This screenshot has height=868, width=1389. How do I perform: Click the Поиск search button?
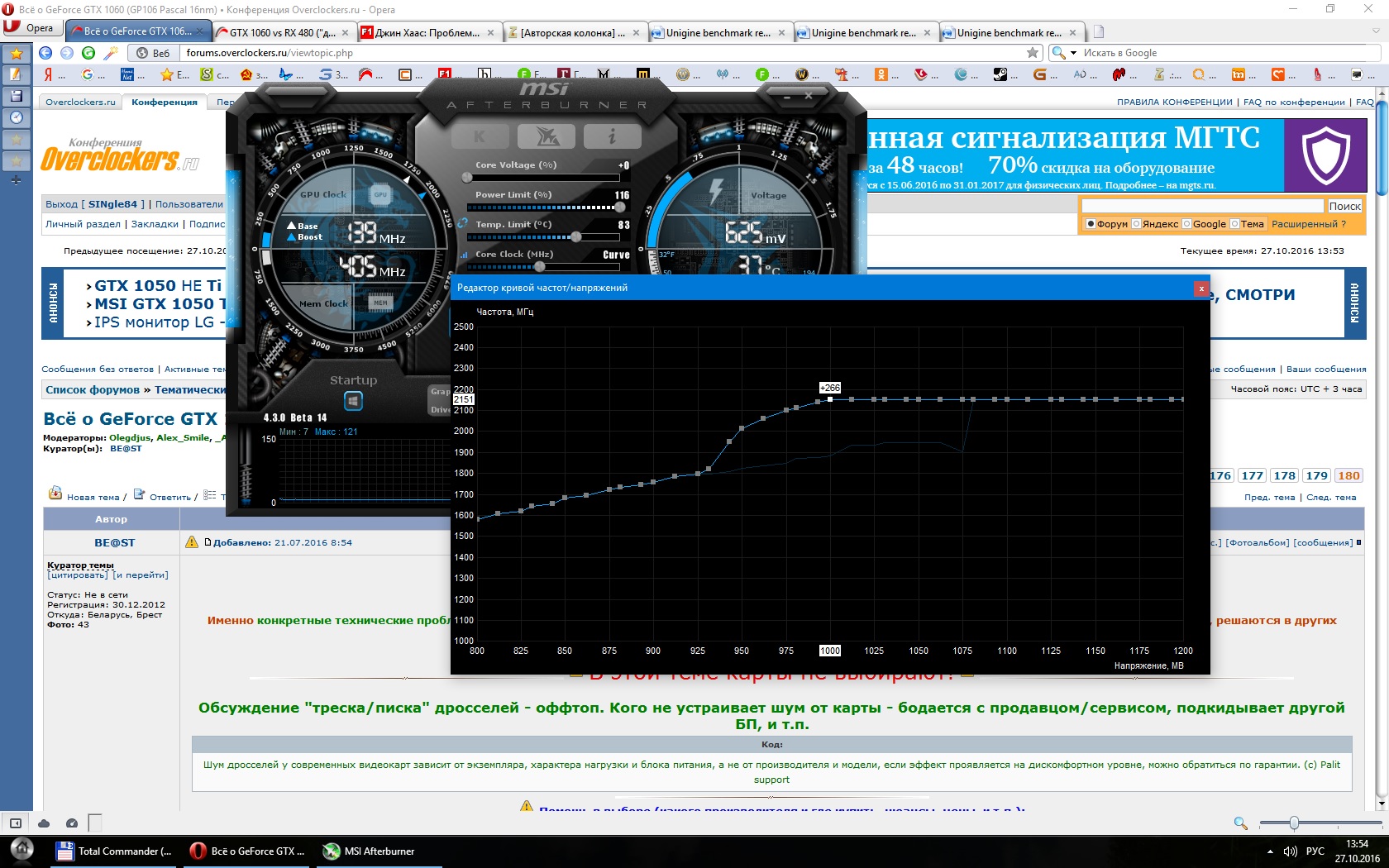(x=1344, y=206)
